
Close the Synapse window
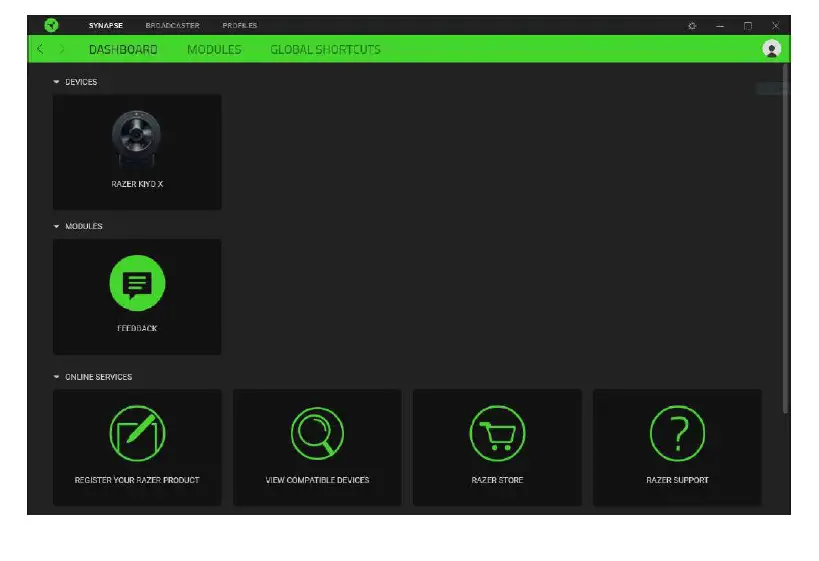[x=775, y=26]
